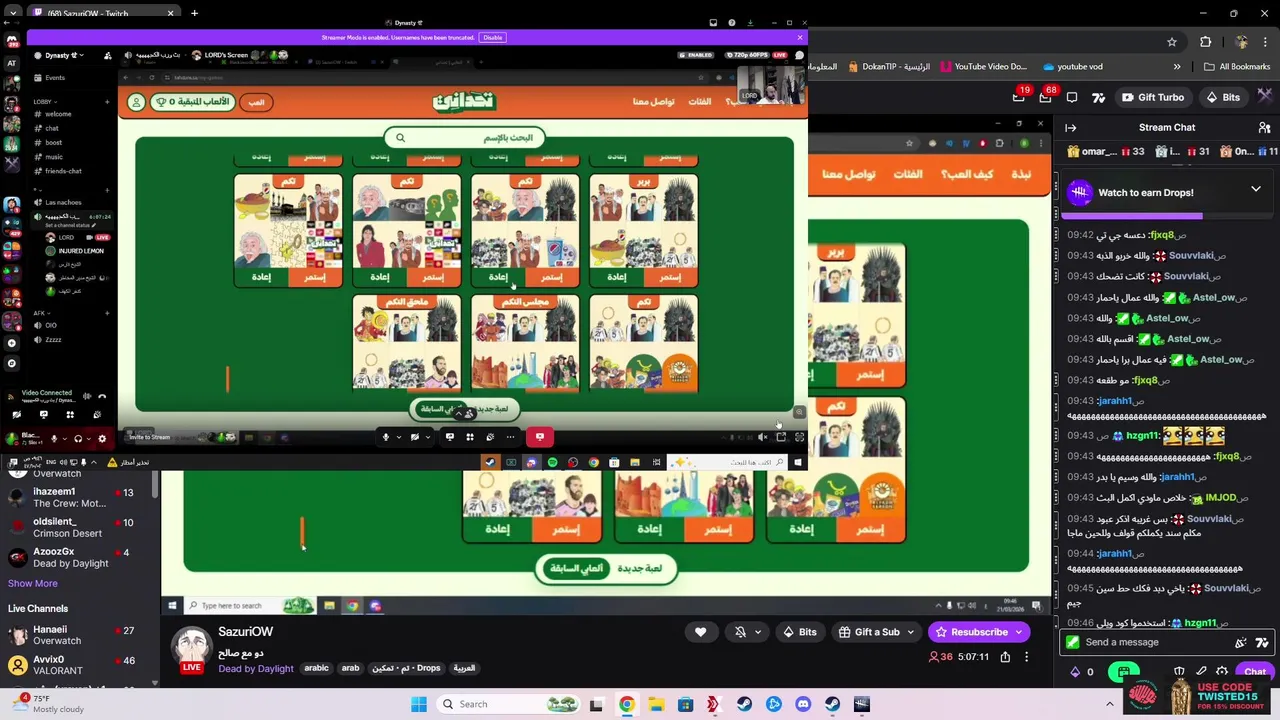
Task: Enter fullscreen for Discord stream
Action: [799, 437]
